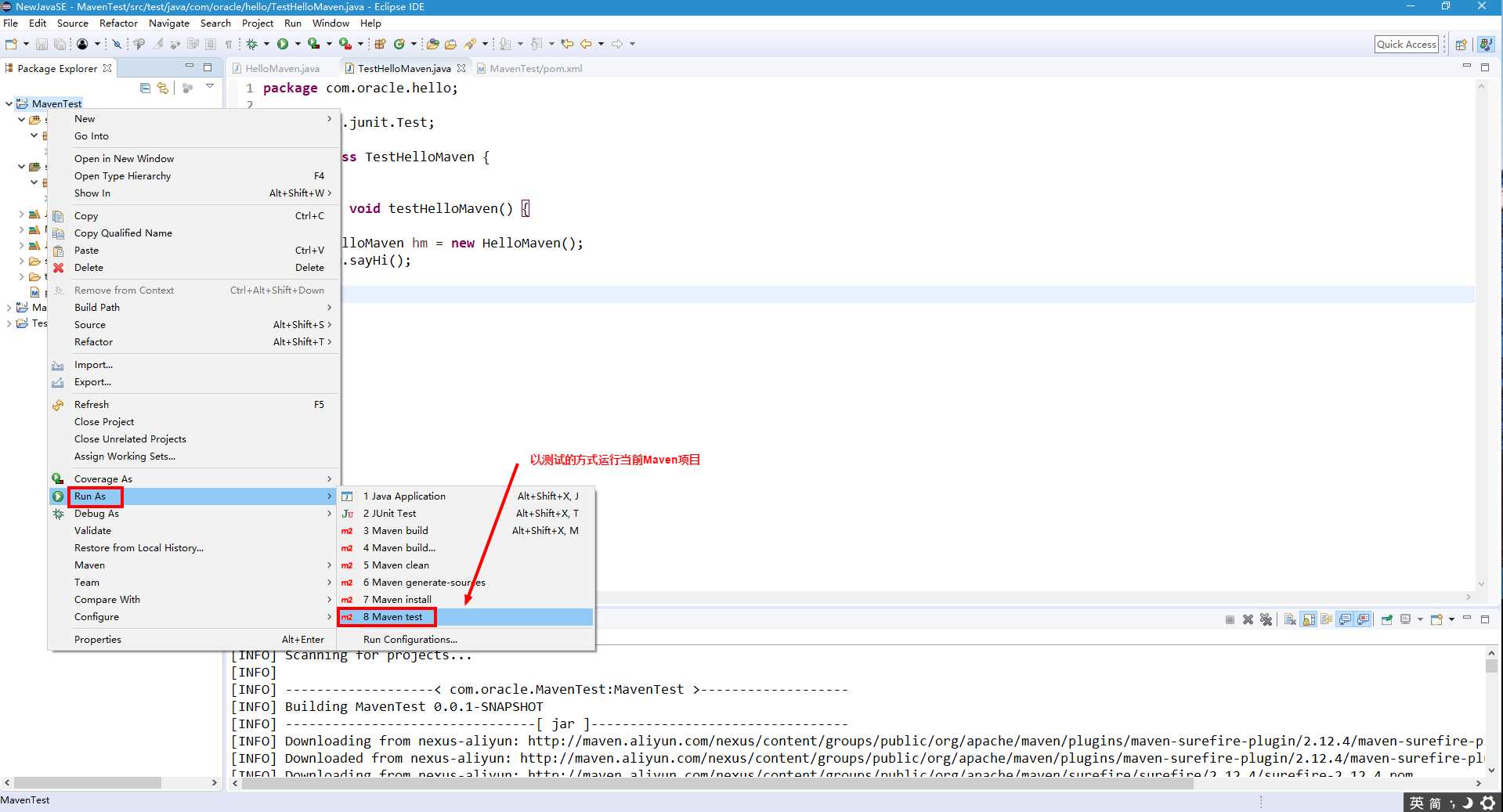Open the Back history dropdown arrow
This screenshot has height=812, width=1503.
click(601, 44)
